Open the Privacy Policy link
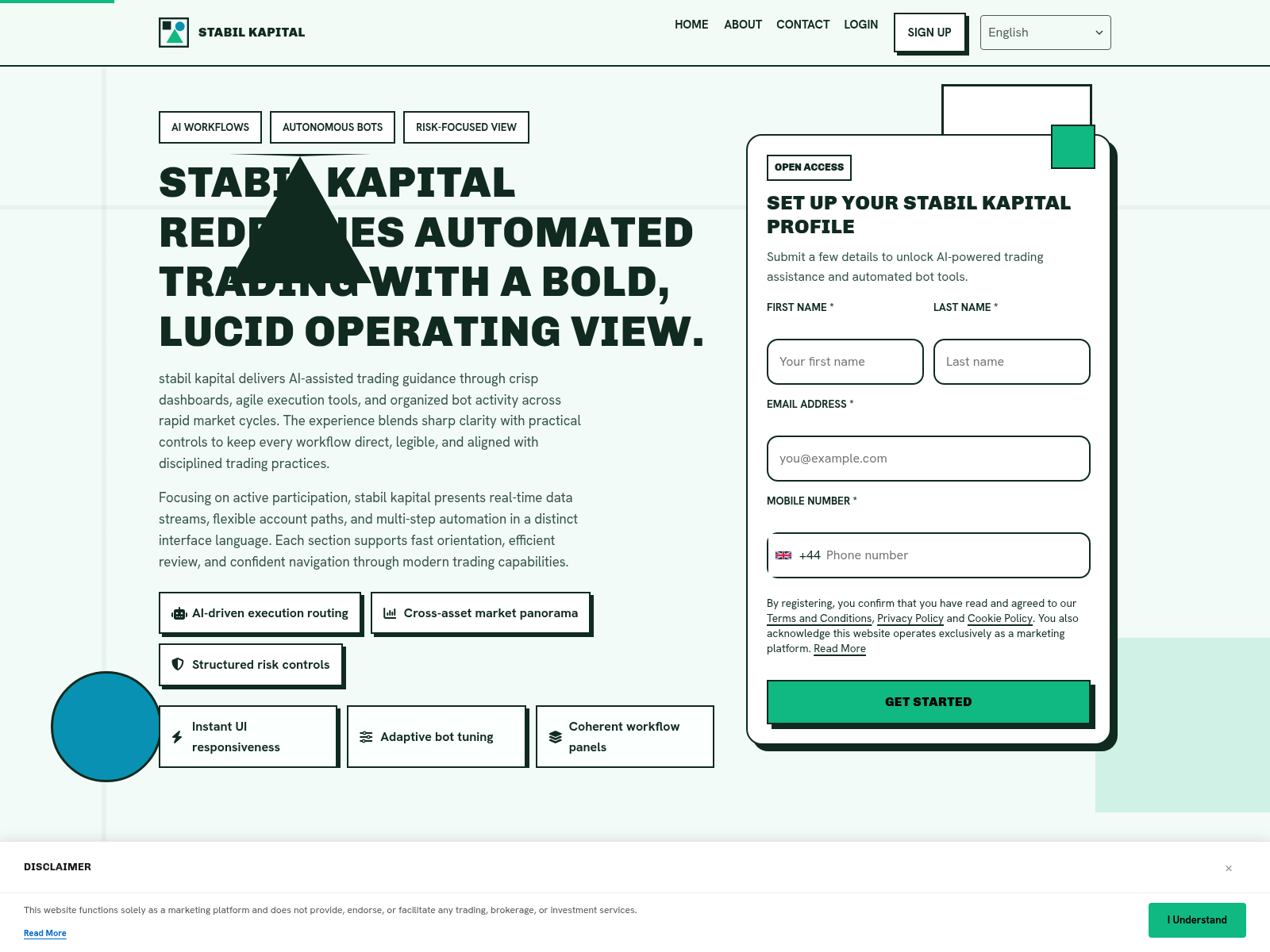 click(x=910, y=619)
